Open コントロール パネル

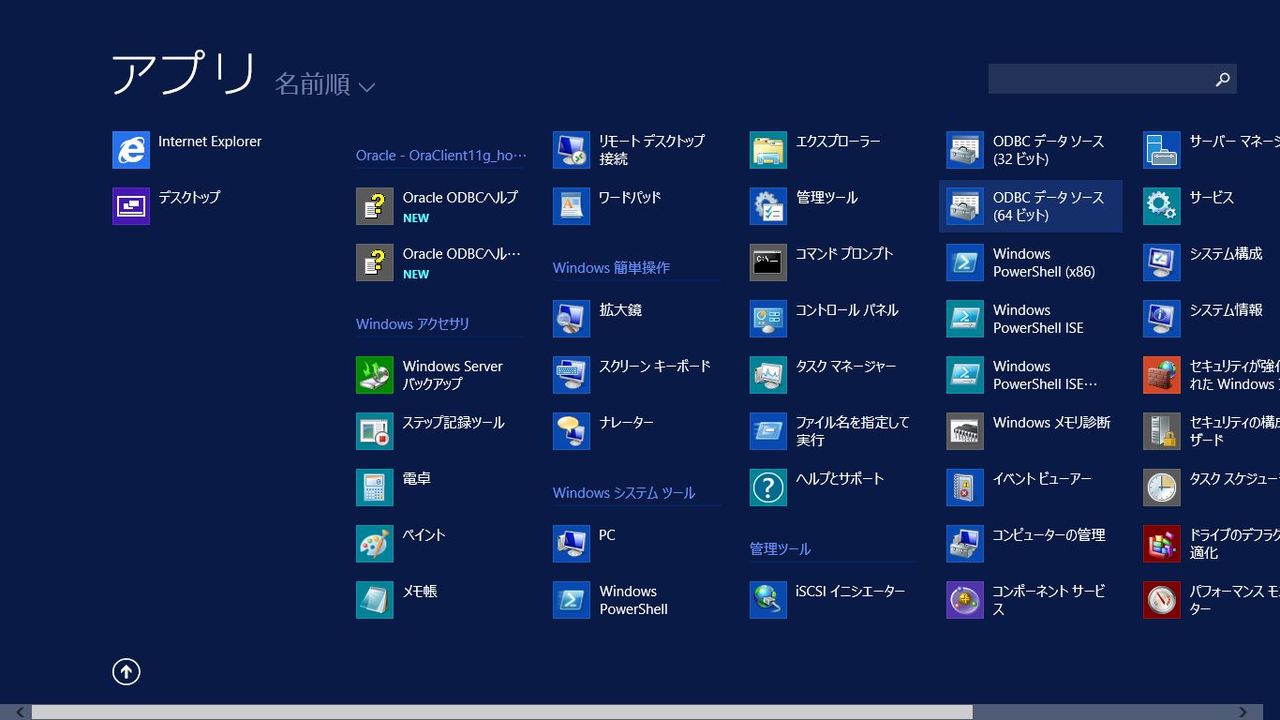pos(825,319)
